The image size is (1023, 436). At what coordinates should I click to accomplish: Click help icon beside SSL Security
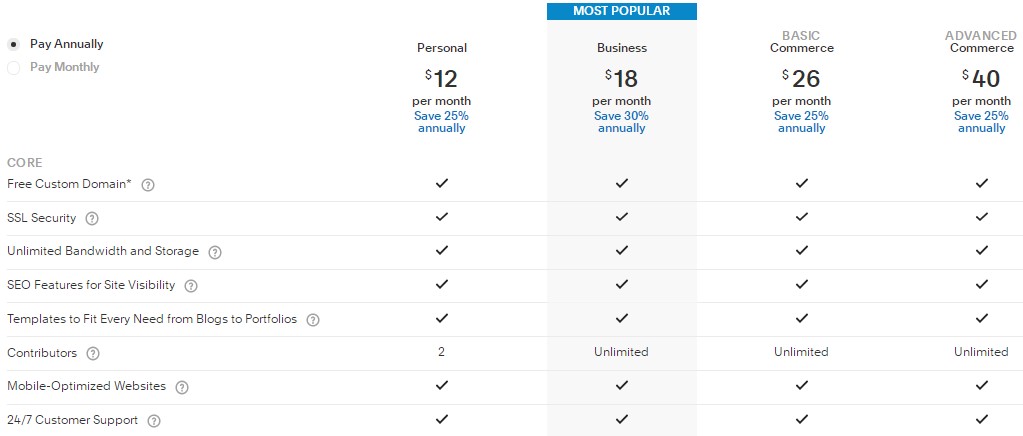click(x=92, y=219)
